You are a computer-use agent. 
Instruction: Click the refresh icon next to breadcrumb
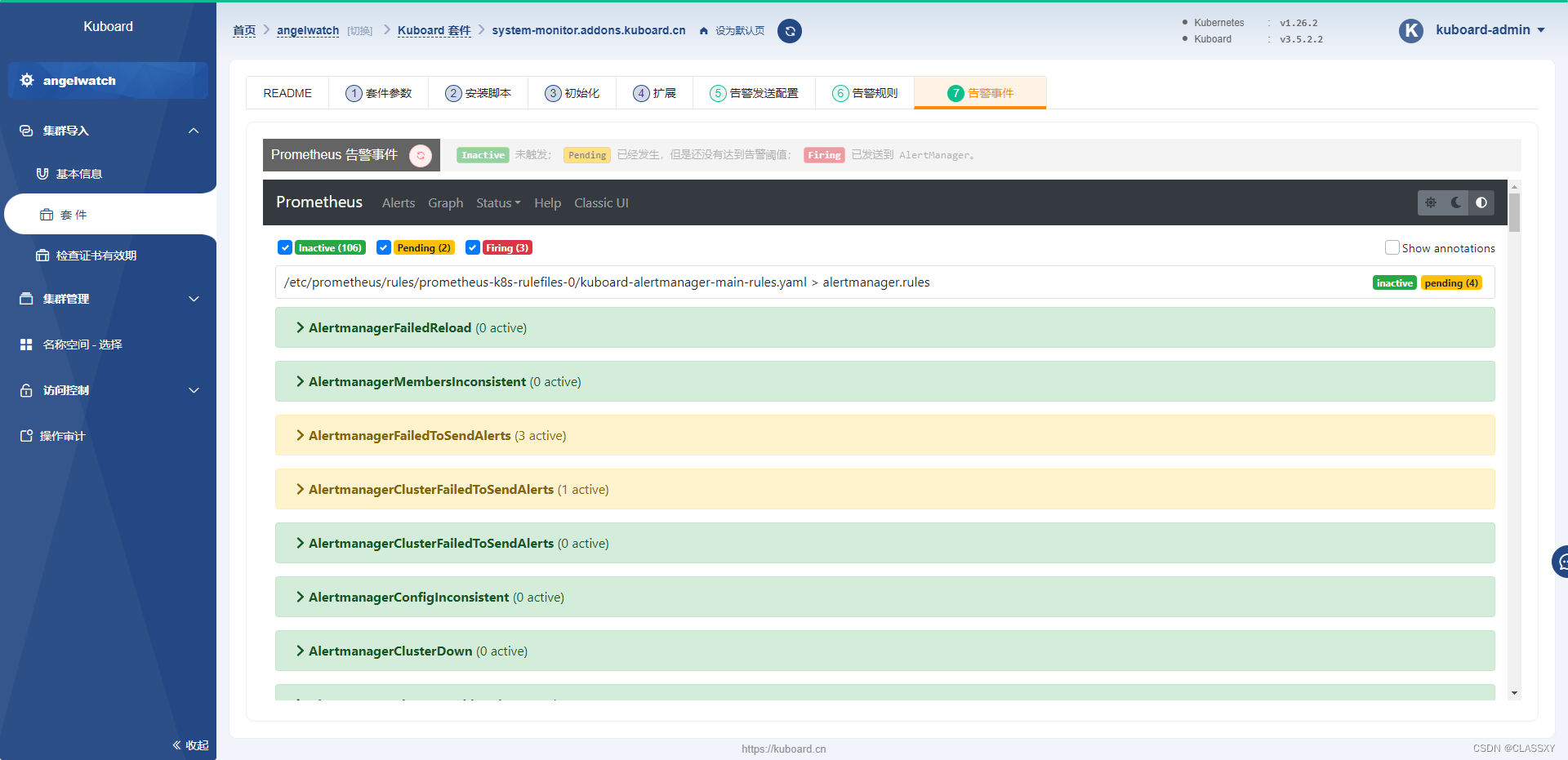pos(790,31)
